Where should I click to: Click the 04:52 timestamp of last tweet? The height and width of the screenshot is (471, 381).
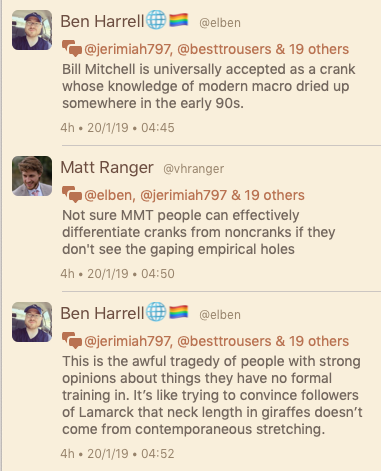158,454
